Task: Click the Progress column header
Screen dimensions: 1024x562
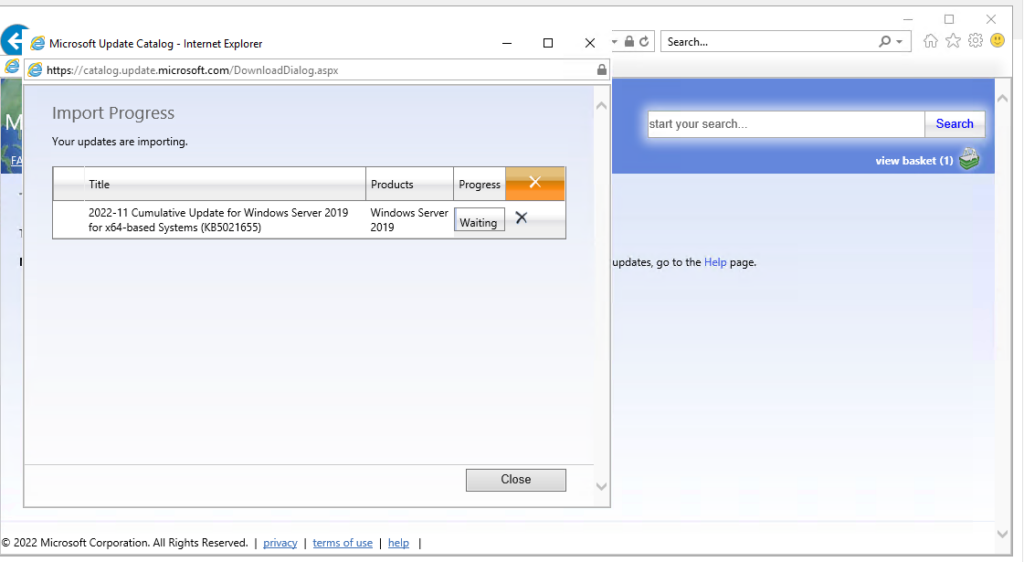Action: 479,184
